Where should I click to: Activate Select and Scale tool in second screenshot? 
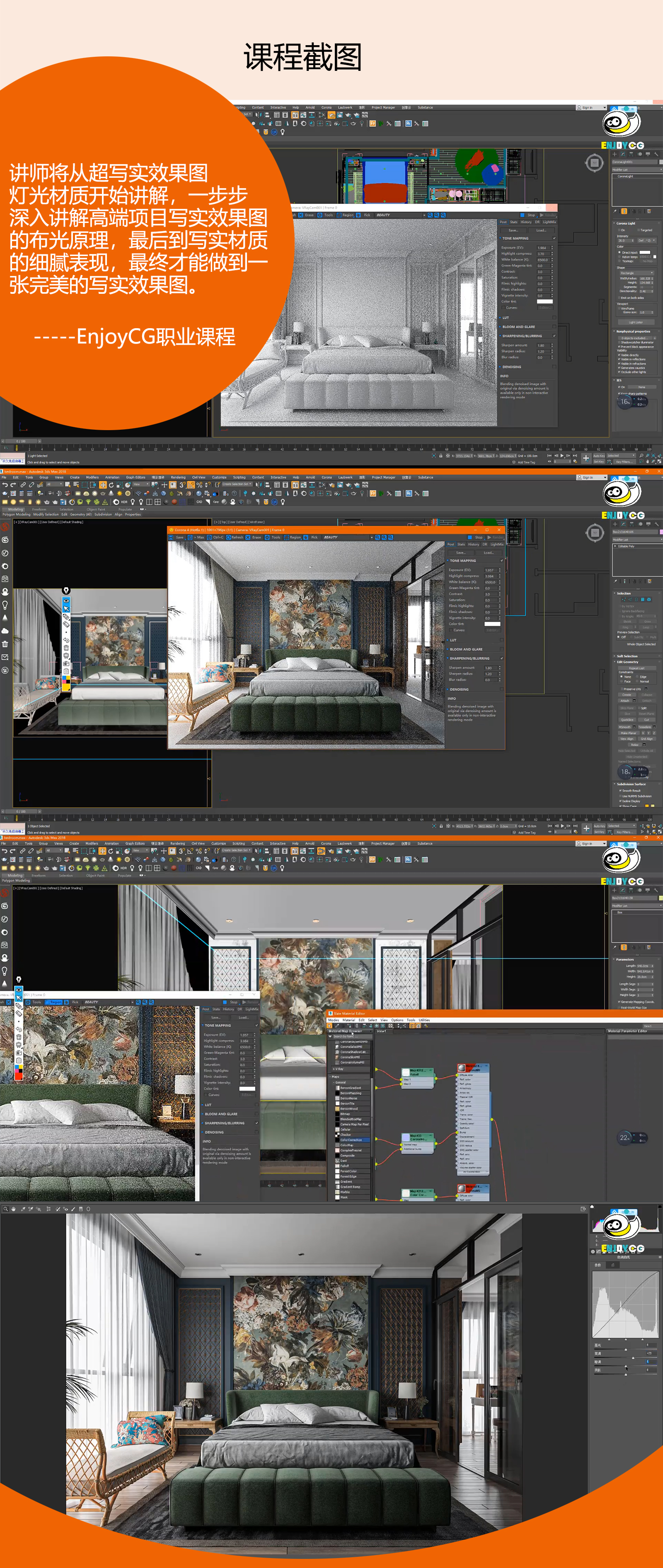(119, 485)
